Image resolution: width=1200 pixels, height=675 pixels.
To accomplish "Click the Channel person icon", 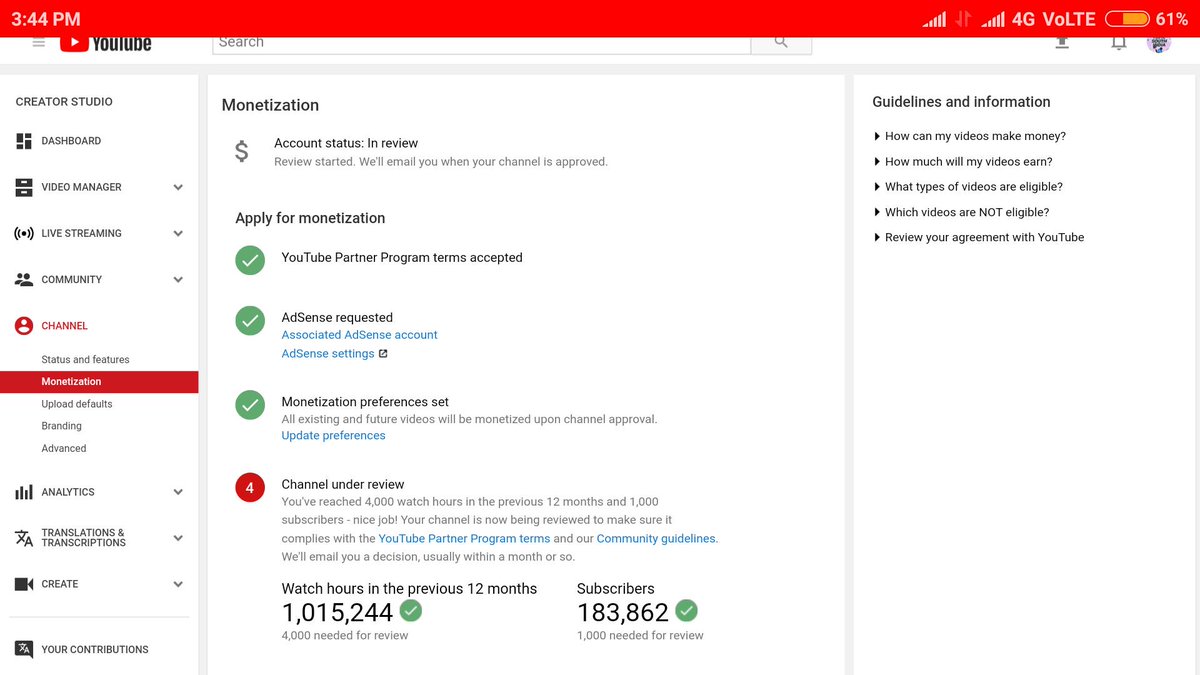I will [x=24, y=326].
